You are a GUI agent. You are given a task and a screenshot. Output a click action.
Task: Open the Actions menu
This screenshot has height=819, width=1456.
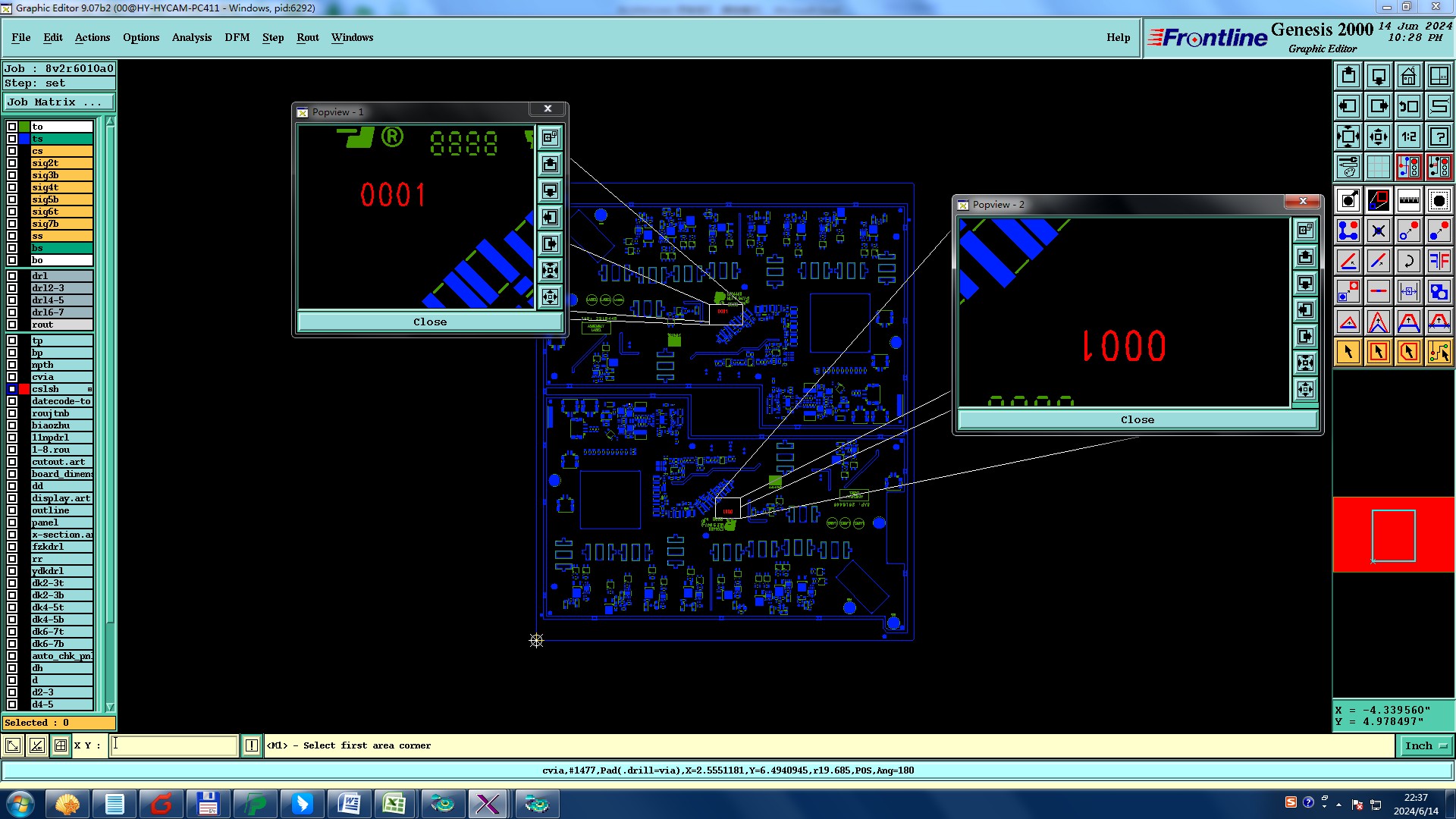click(x=93, y=37)
